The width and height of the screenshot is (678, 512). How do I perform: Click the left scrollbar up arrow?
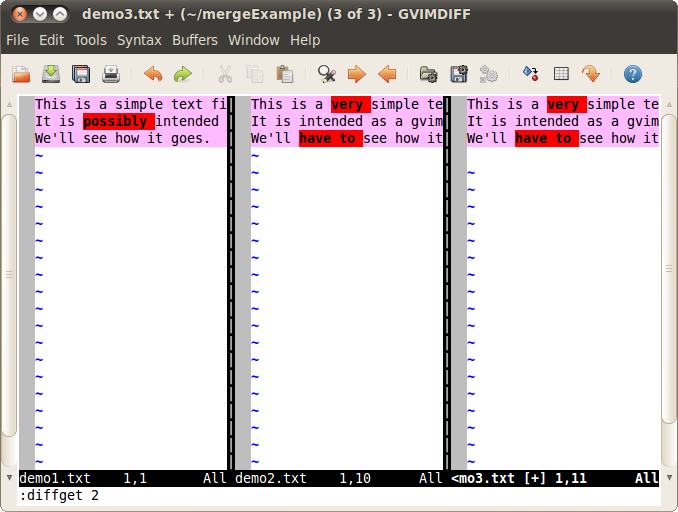pyautogui.click(x=9, y=104)
